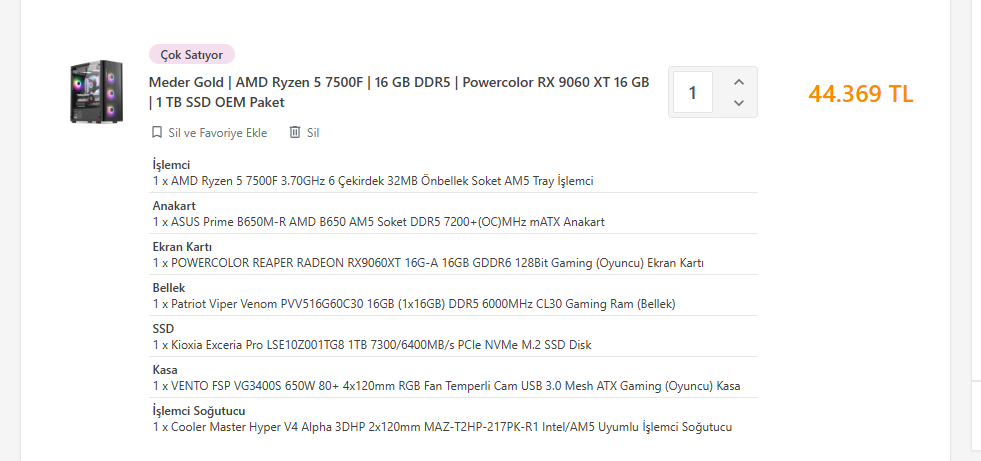Select the ASUS Prime B650M-R Anakart line

(379, 221)
